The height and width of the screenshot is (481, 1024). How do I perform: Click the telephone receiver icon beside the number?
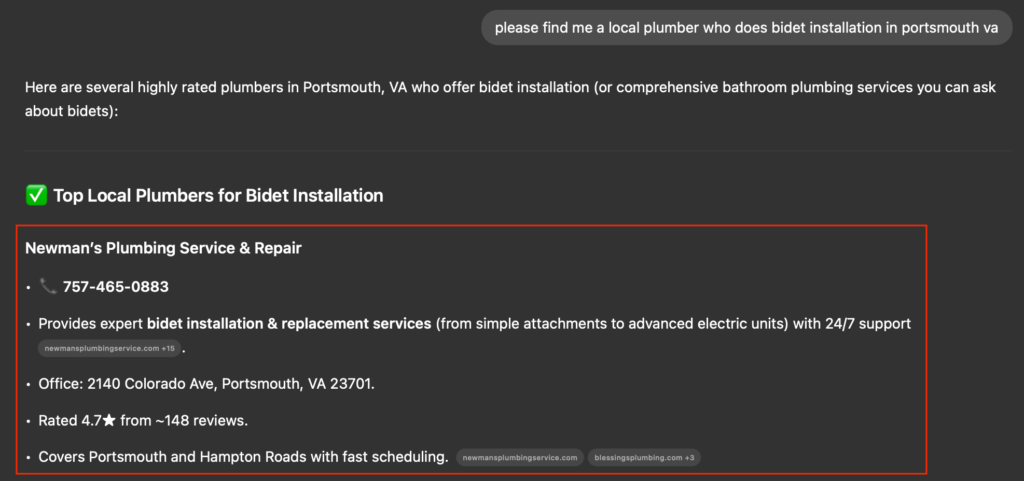click(48, 286)
